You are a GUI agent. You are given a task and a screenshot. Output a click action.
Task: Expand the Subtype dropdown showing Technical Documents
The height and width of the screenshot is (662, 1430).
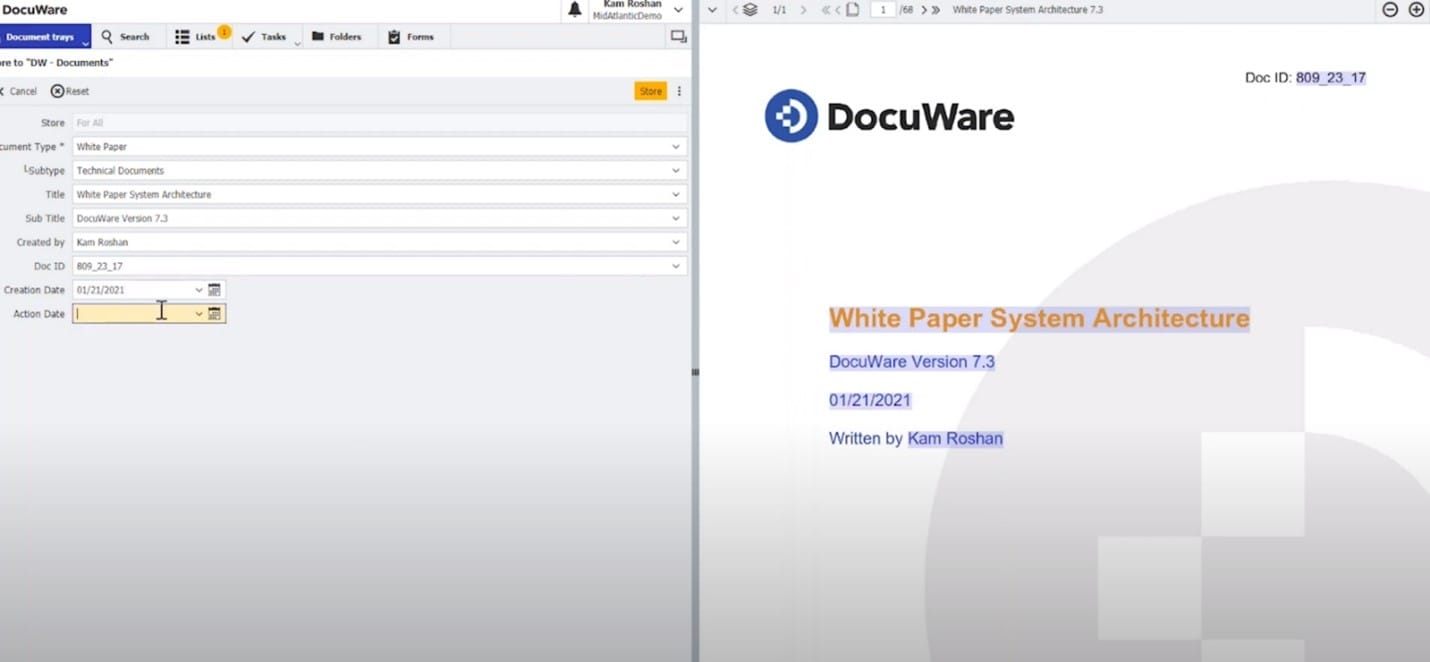676,170
